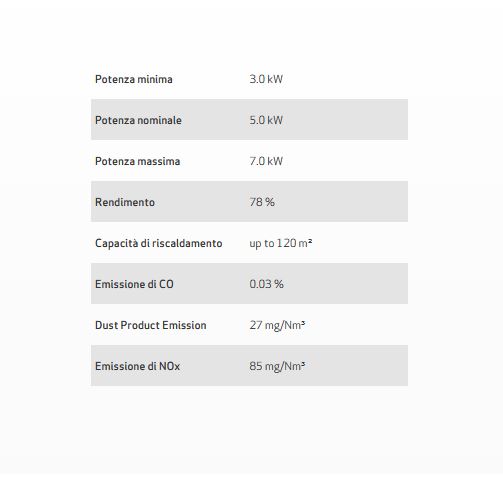This screenshot has width=503, height=482.
Task: Select the 3.0 kW value
Action: click(x=266, y=79)
